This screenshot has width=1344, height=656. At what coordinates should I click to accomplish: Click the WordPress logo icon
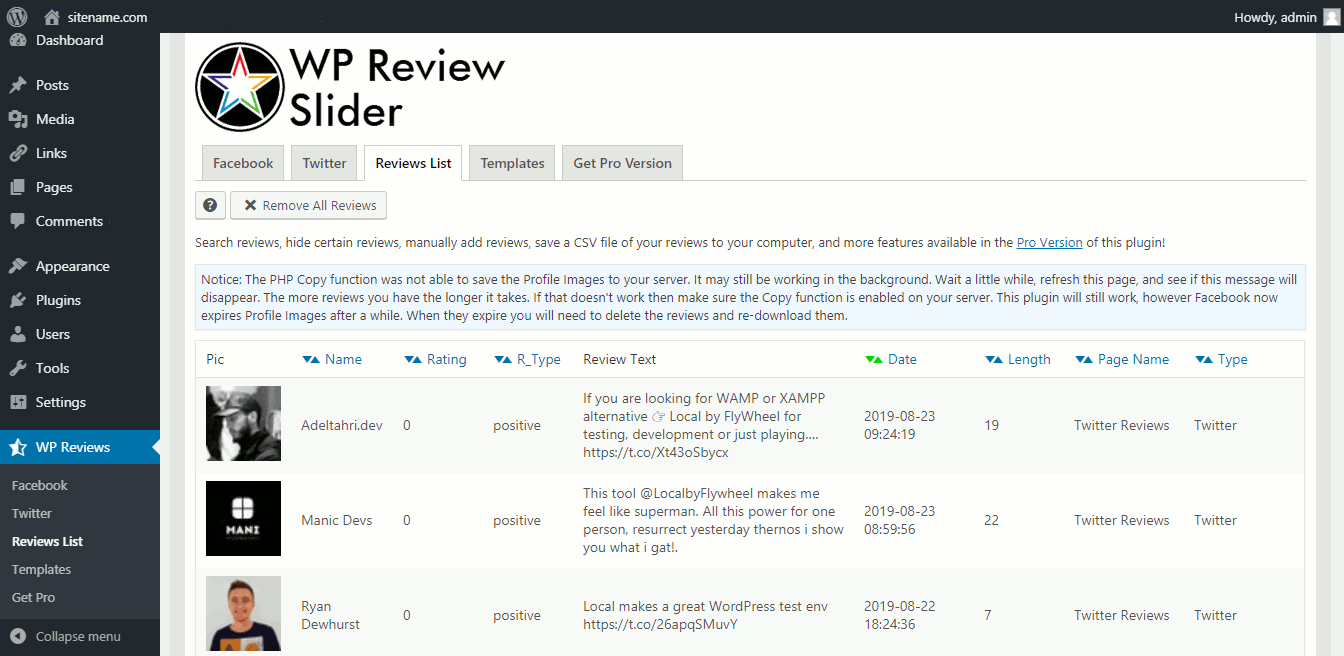[17, 16]
